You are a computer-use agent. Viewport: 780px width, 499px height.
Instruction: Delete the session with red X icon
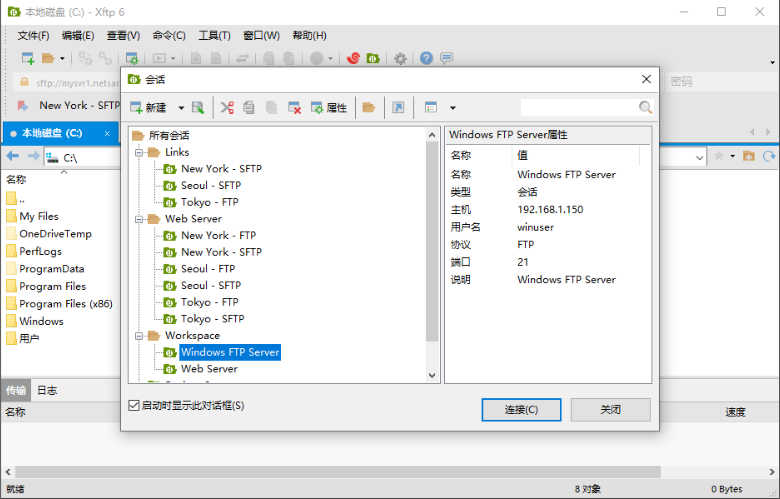(294, 107)
